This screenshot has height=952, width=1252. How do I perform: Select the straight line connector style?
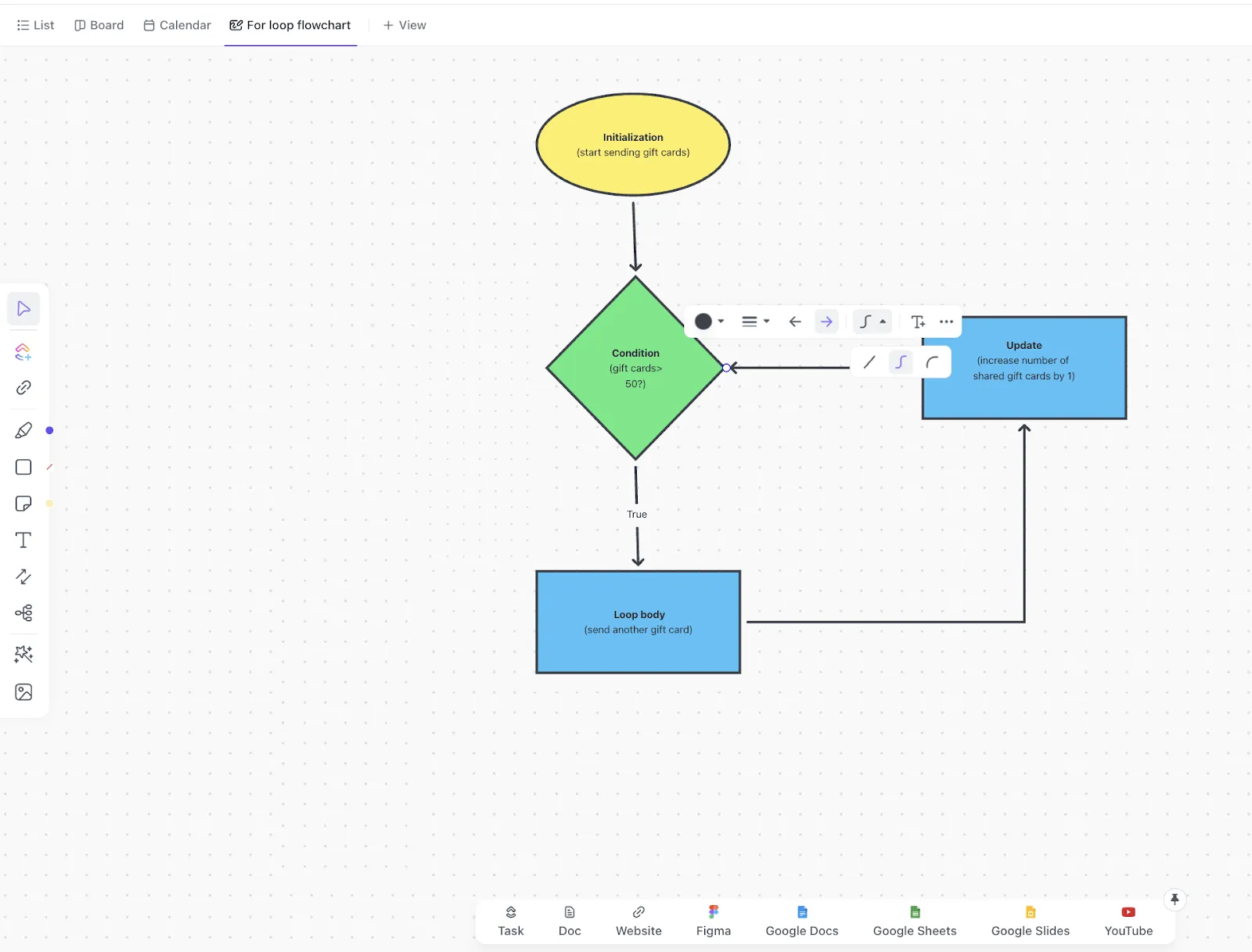coord(869,362)
